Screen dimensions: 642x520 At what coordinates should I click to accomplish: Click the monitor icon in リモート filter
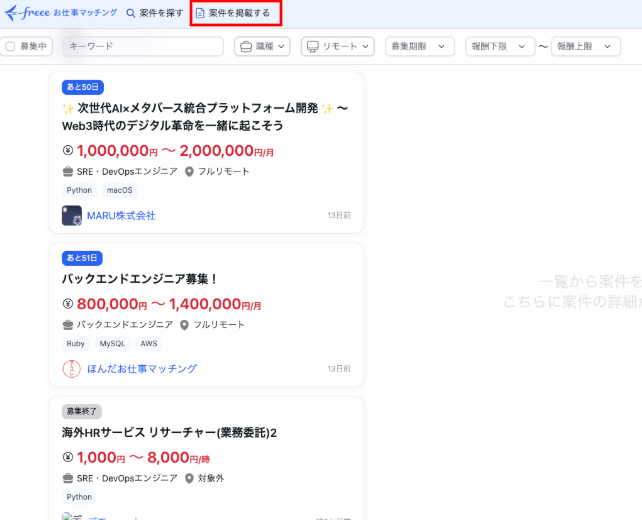(x=313, y=47)
